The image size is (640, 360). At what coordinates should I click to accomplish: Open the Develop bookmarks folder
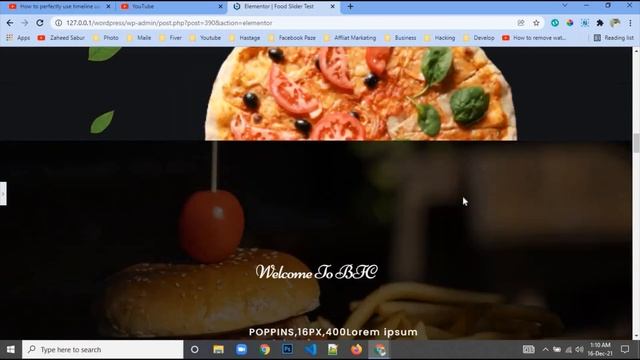(x=479, y=38)
